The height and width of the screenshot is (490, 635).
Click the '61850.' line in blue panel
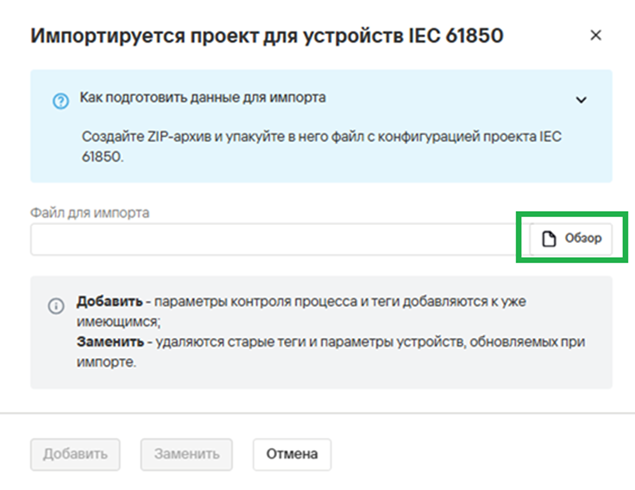coord(102,157)
